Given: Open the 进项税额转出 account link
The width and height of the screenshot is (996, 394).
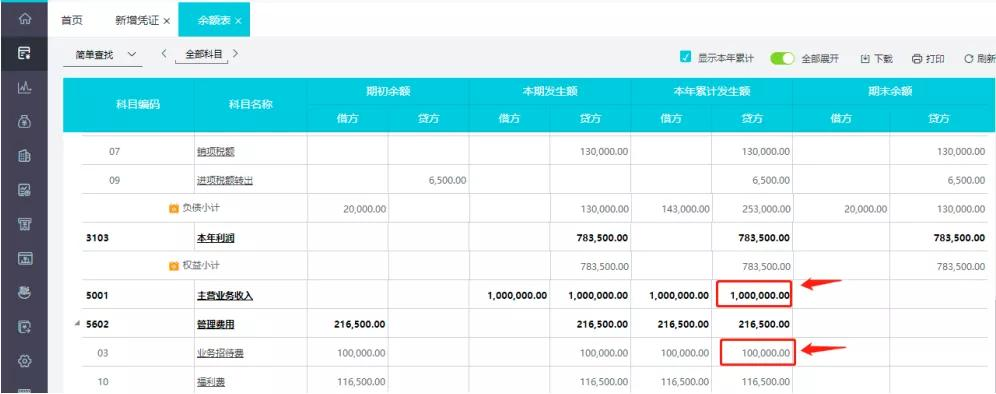Looking at the screenshot, I should pos(225,180).
